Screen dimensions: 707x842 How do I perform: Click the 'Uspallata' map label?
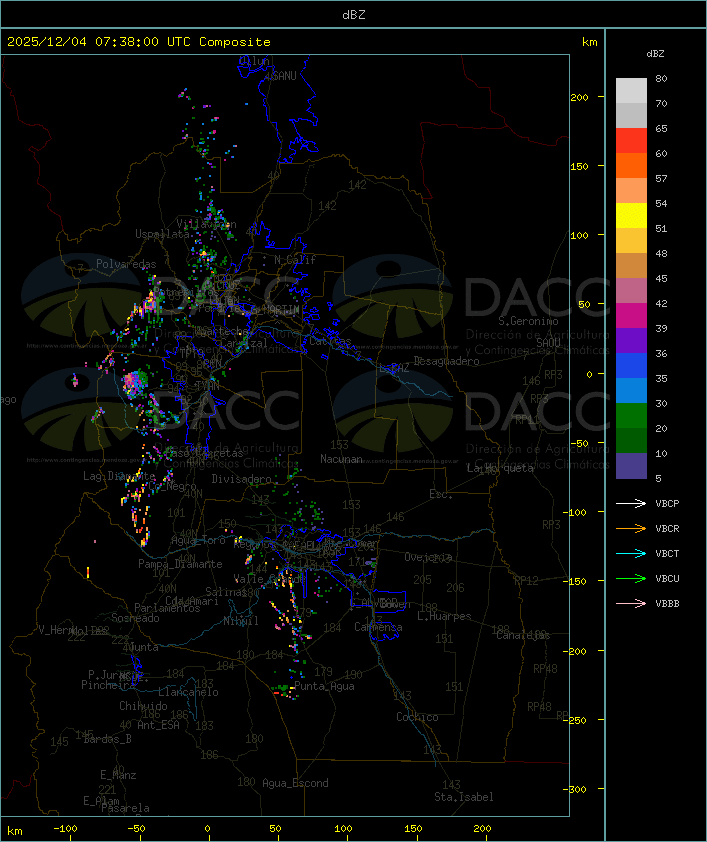pos(162,234)
